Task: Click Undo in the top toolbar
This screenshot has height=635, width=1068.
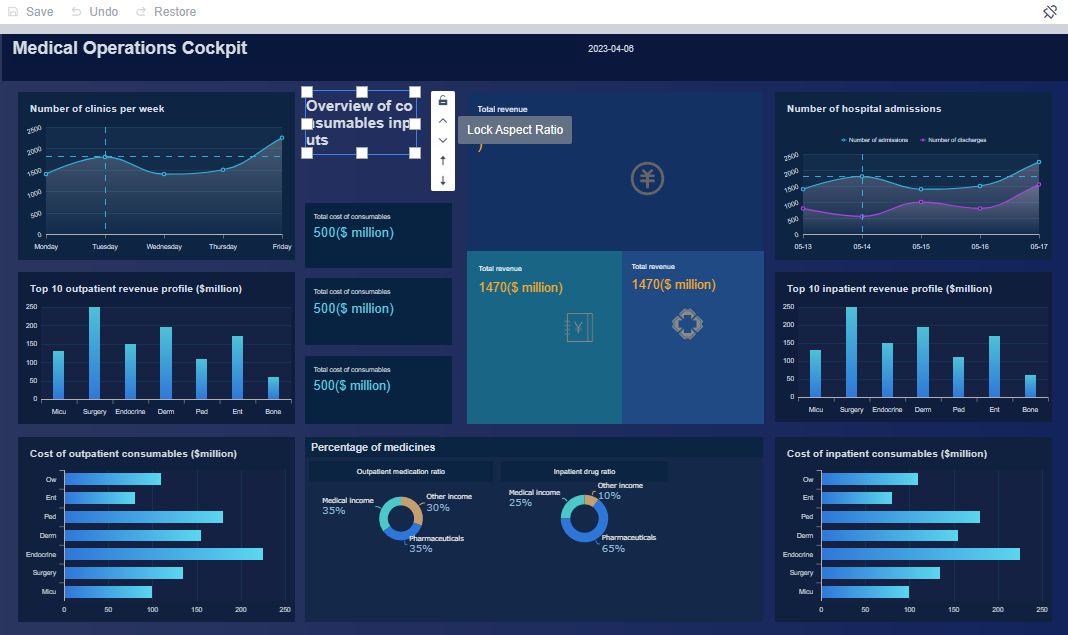Action: 95,12
